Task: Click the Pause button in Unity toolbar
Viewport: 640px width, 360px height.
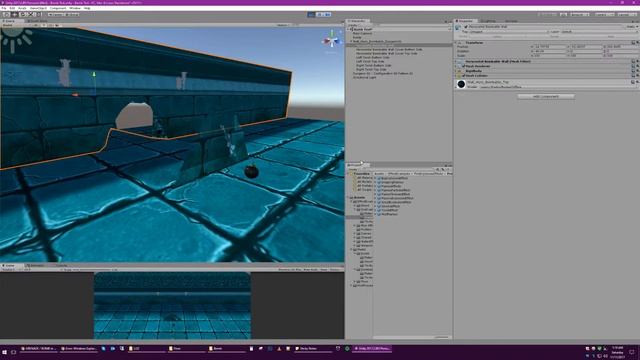Action: pos(319,14)
